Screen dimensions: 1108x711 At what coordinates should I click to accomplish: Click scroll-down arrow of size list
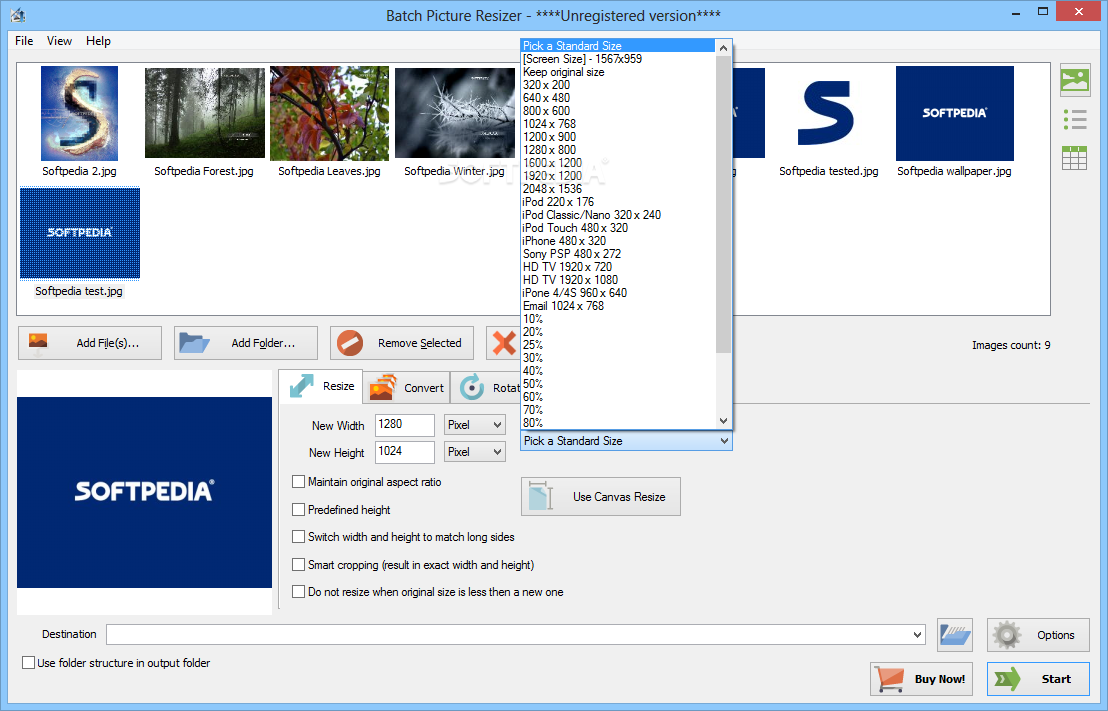(723, 421)
